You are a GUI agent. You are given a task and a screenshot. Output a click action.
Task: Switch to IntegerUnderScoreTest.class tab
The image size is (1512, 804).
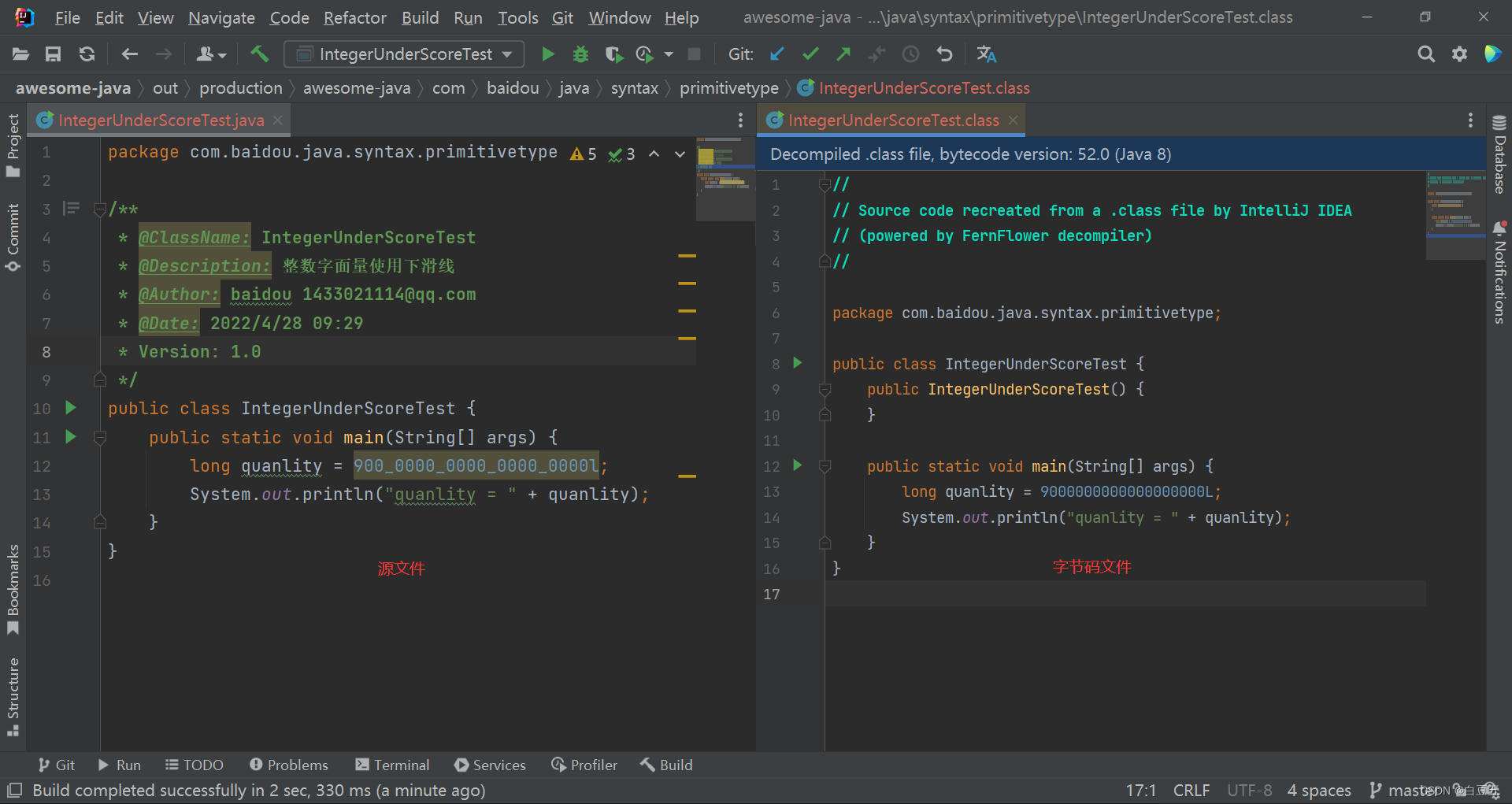[x=893, y=120]
